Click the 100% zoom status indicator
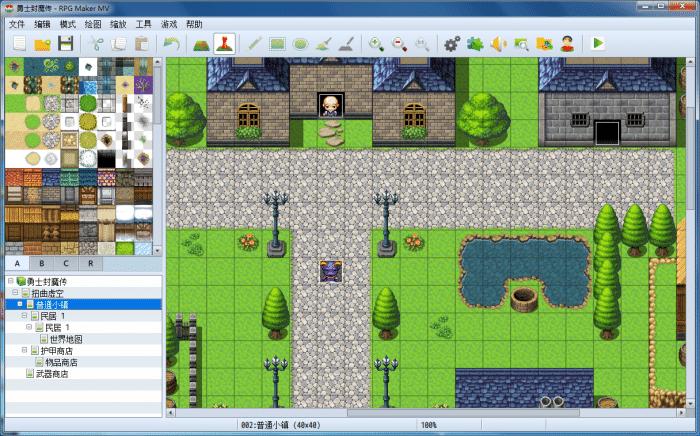Image resolution: width=700 pixels, height=436 pixels. coord(429,425)
